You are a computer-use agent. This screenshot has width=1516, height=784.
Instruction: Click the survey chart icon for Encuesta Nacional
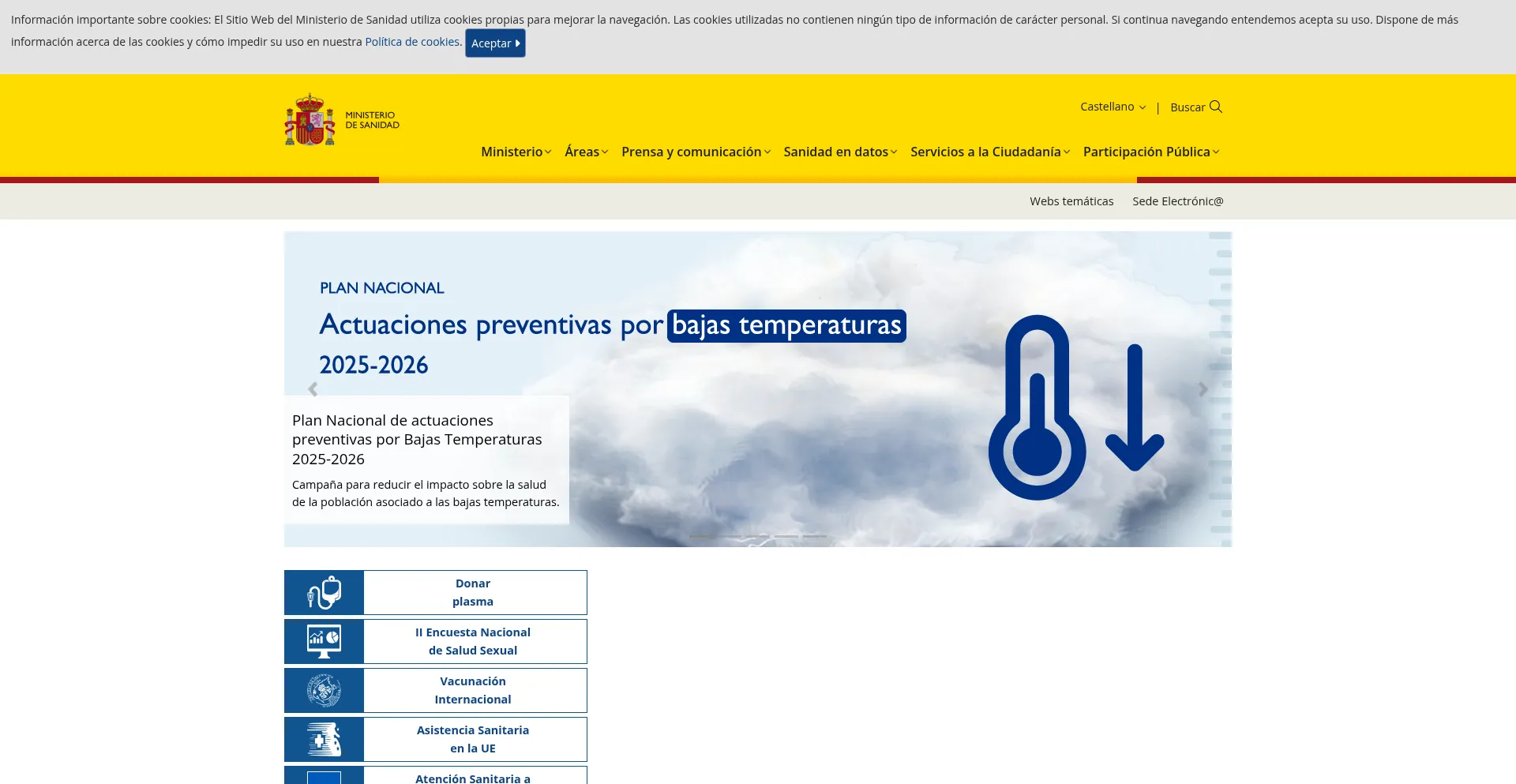[324, 642]
